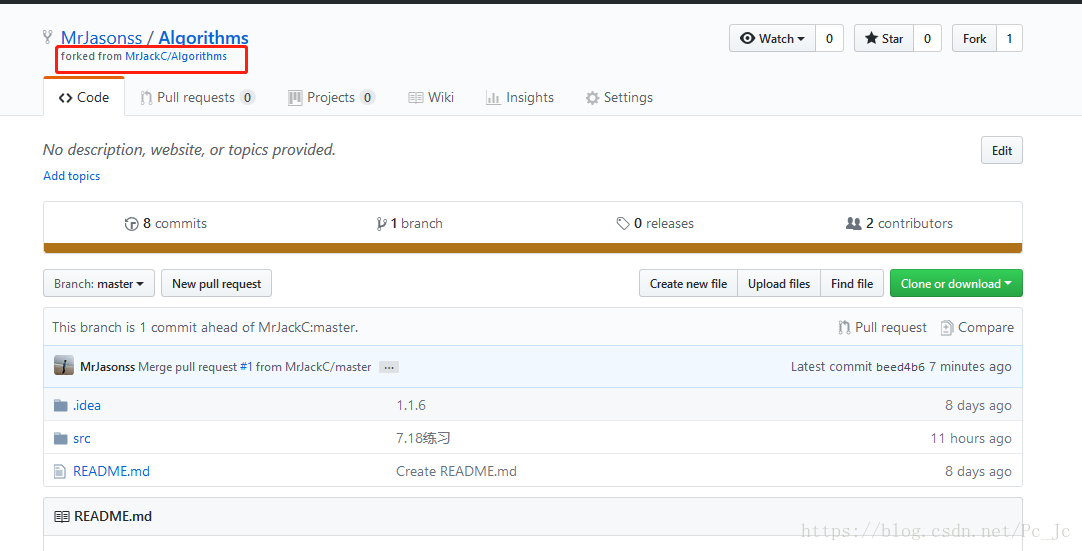This screenshot has width=1082, height=551.
Task: Click the Upload files button
Action: pyautogui.click(x=779, y=284)
